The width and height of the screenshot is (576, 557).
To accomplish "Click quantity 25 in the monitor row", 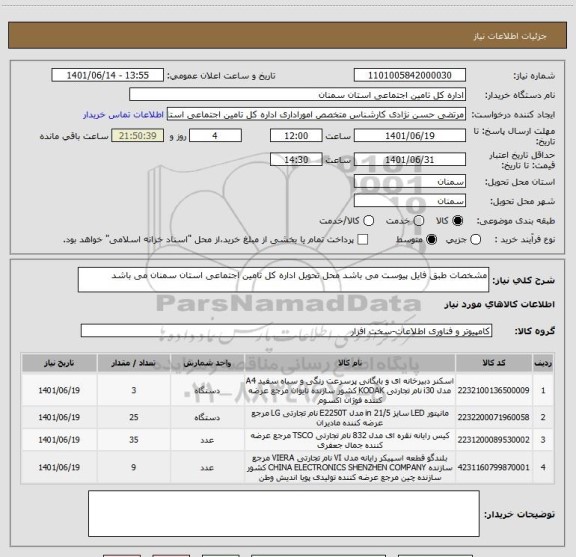I will click(x=134, y=417).
